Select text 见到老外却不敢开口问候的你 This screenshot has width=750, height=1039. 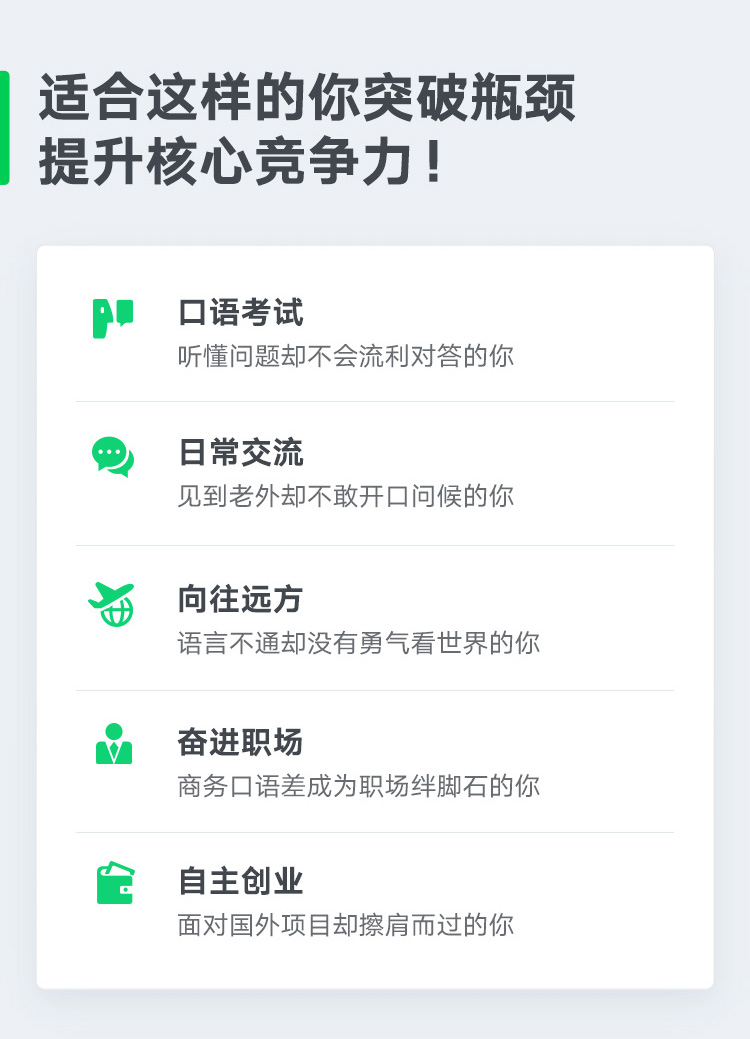click(x=346, y=496)
